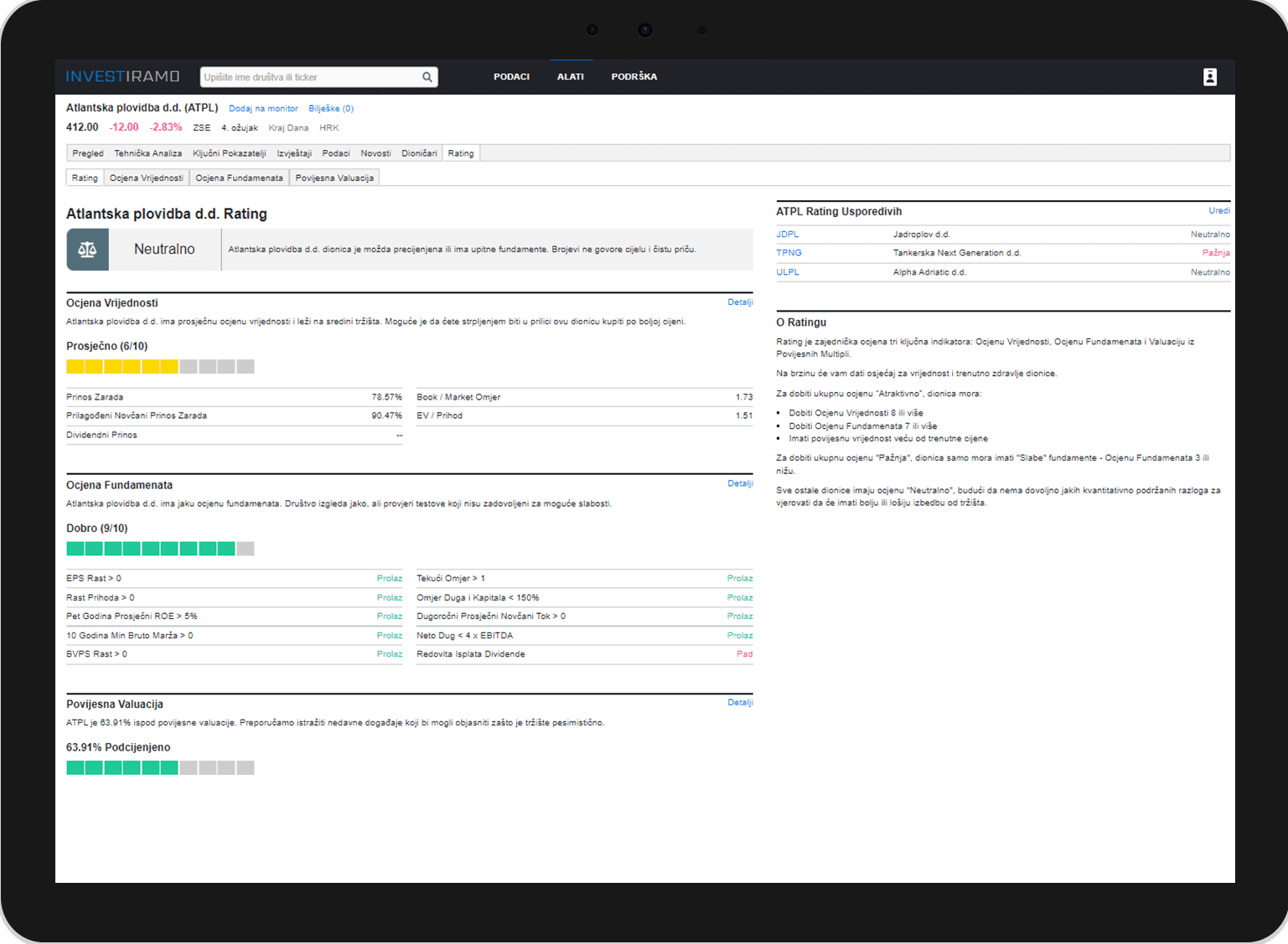Click the Prilagođeni Novčani Prinos Zarada row
This screenshot has height=944, width=1288.
(234, 415)
